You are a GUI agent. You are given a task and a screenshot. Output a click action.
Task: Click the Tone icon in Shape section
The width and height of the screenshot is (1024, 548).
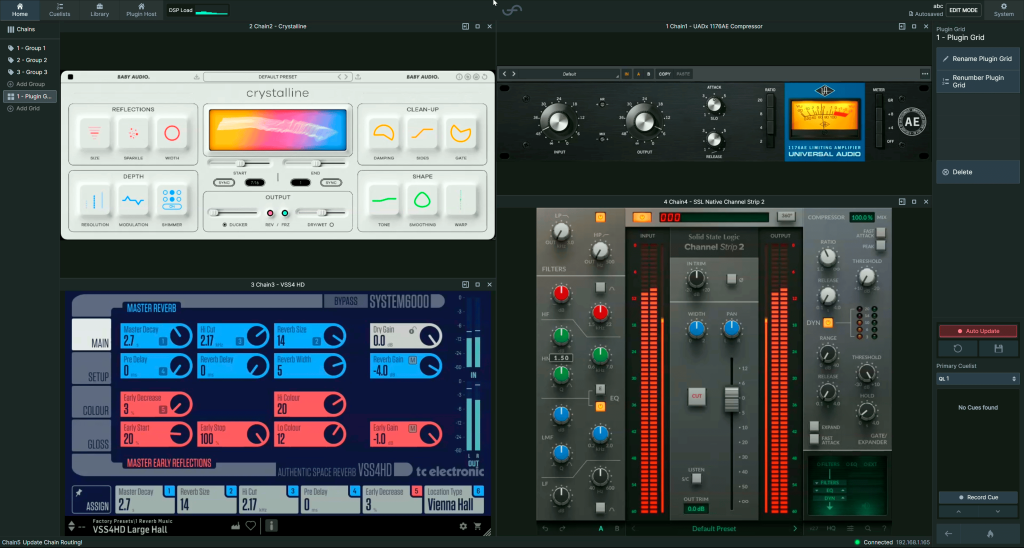[x=383, y=201]
